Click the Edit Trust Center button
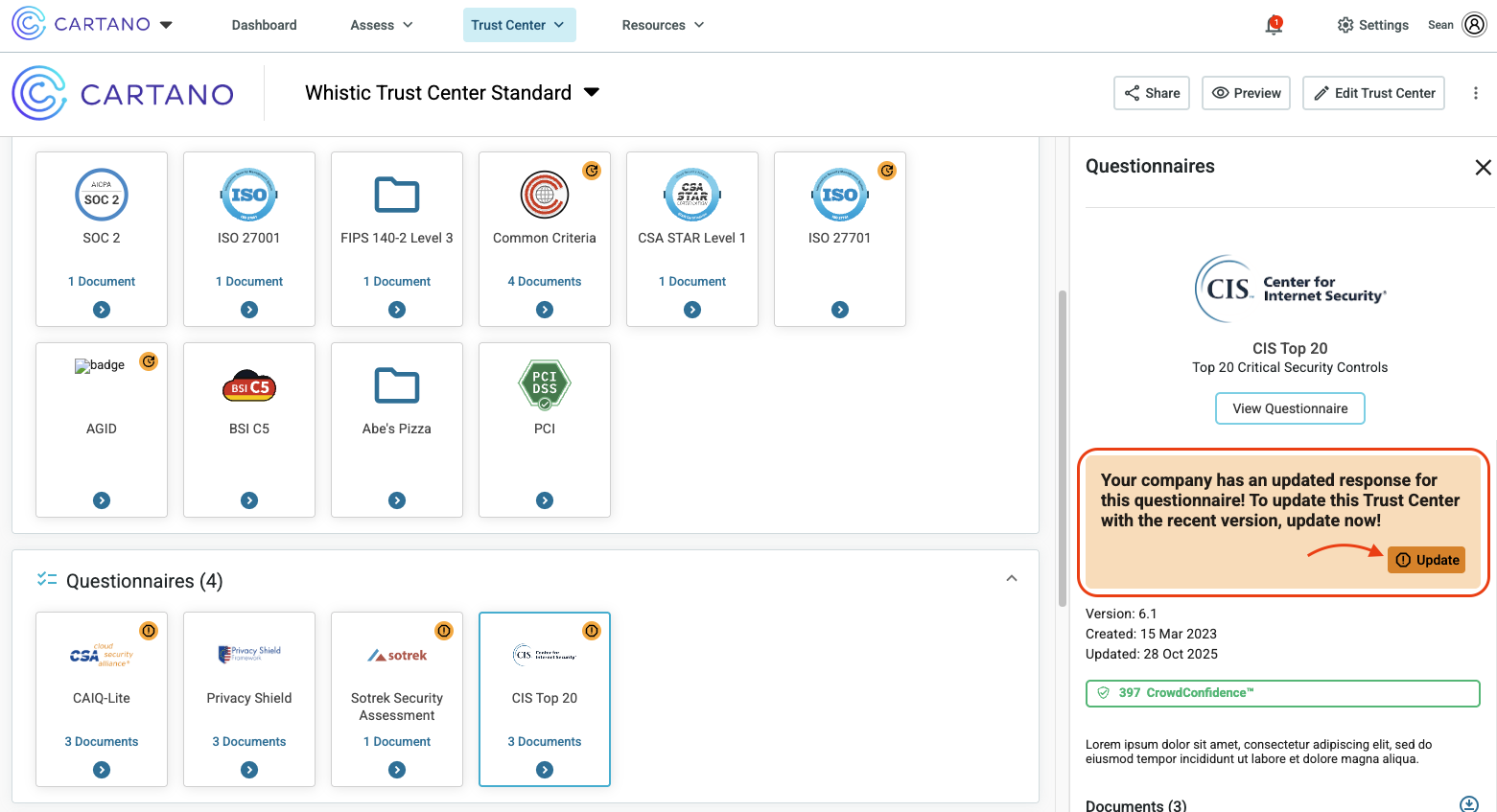Viewport: 1497px width, 812px height. [x=1373, y=93]
